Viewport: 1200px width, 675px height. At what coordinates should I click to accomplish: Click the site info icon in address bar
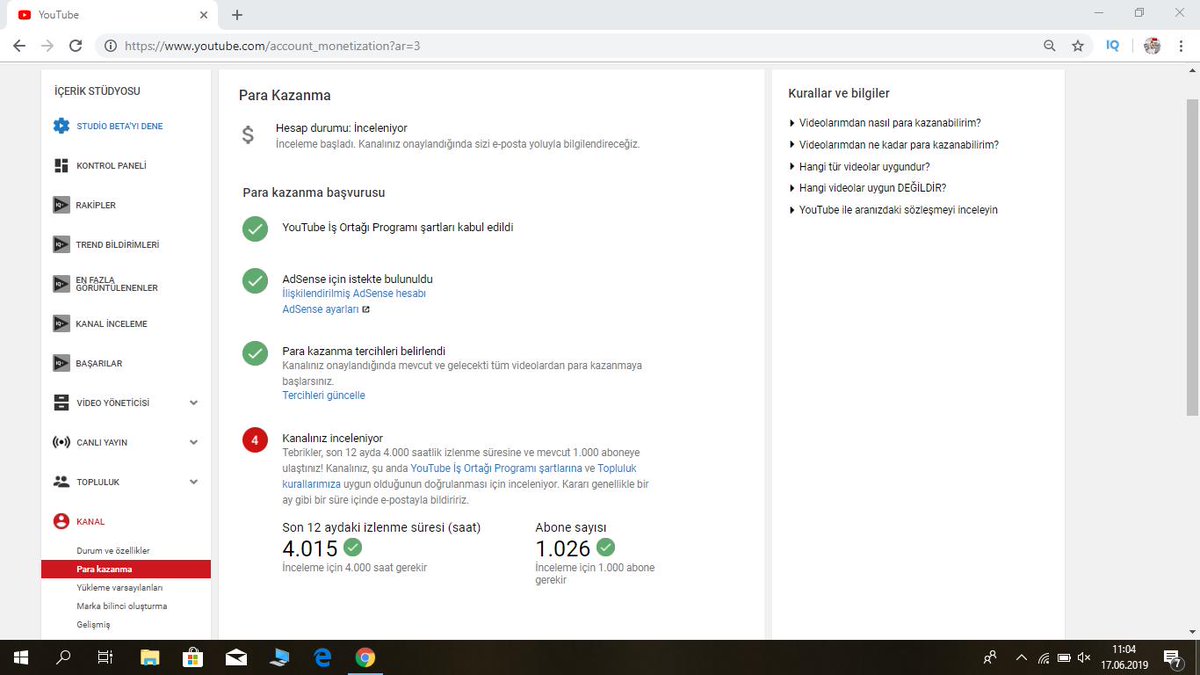[110, 46]
